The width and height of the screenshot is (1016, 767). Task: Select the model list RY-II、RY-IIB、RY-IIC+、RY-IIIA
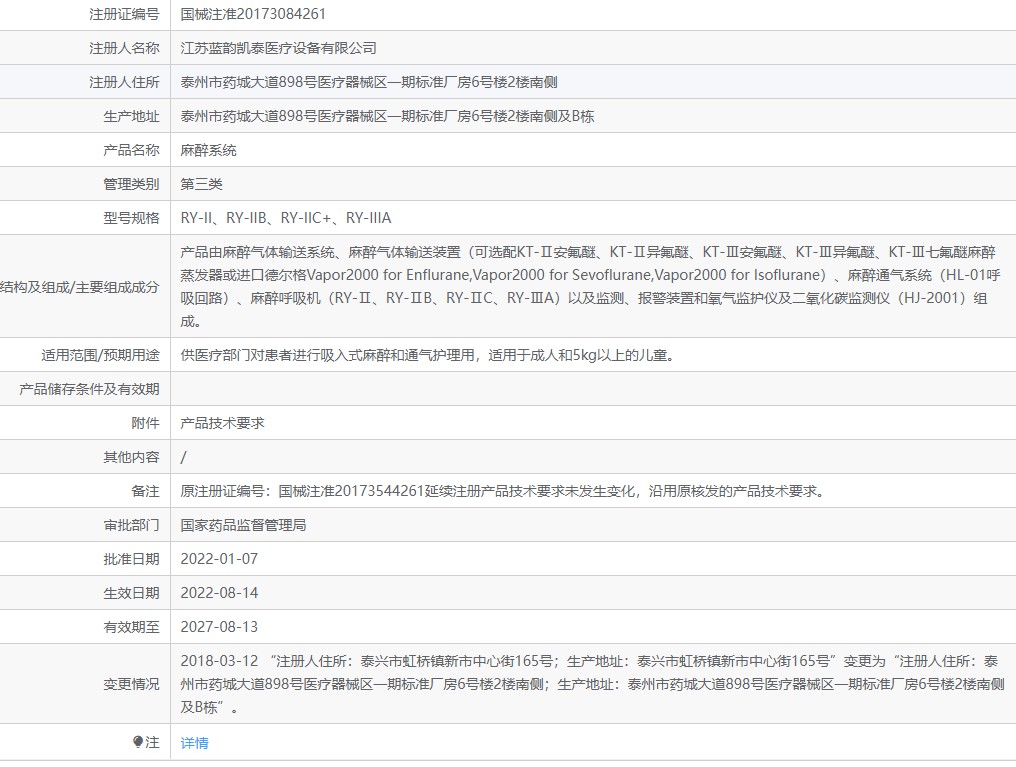pos(286,218)
